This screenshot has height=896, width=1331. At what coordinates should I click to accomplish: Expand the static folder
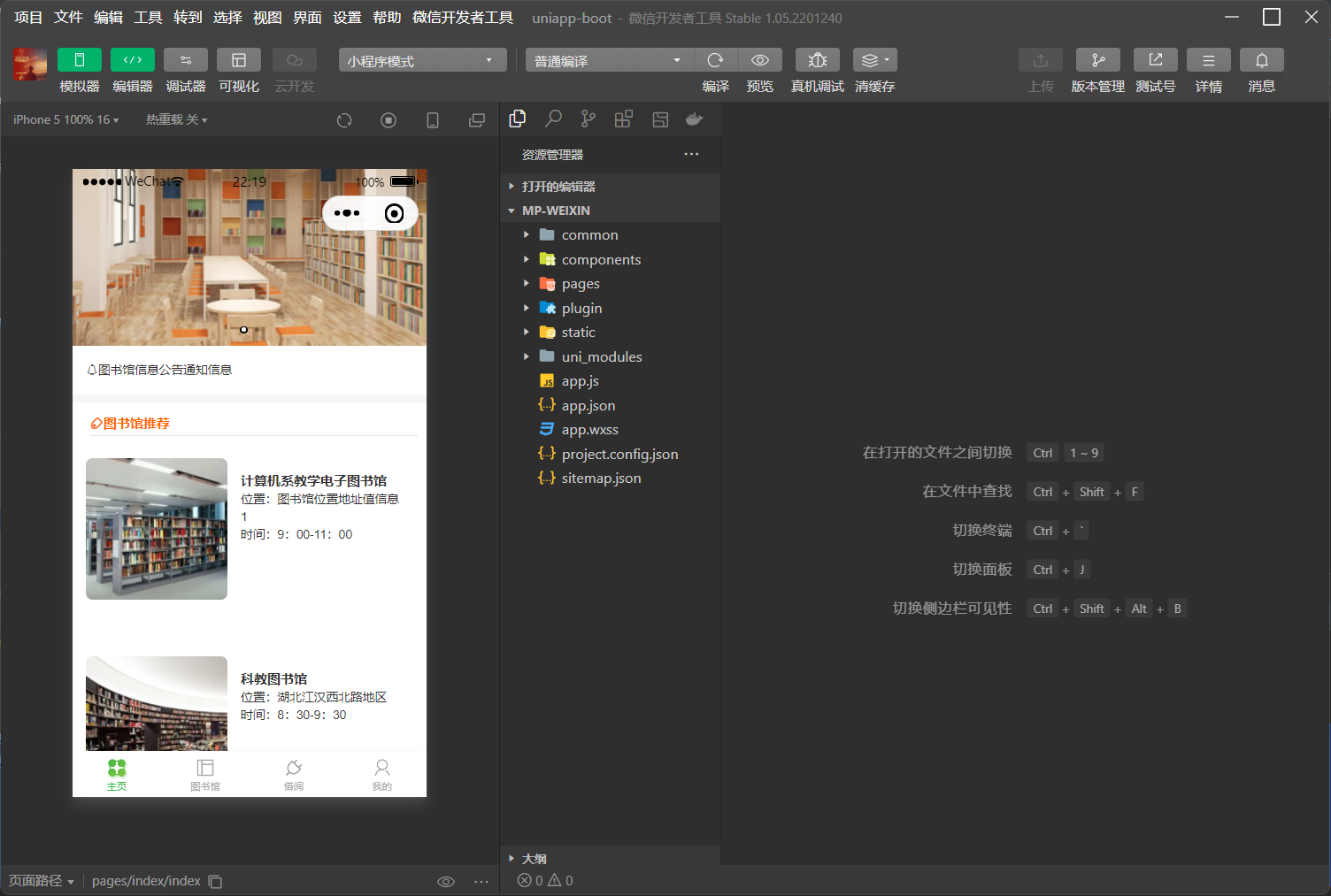tap(611, 333)
